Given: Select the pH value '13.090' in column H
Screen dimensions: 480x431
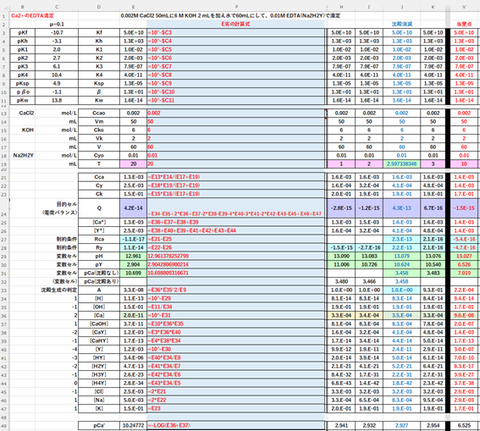Looking at the screenshot, I should point(341,256).
